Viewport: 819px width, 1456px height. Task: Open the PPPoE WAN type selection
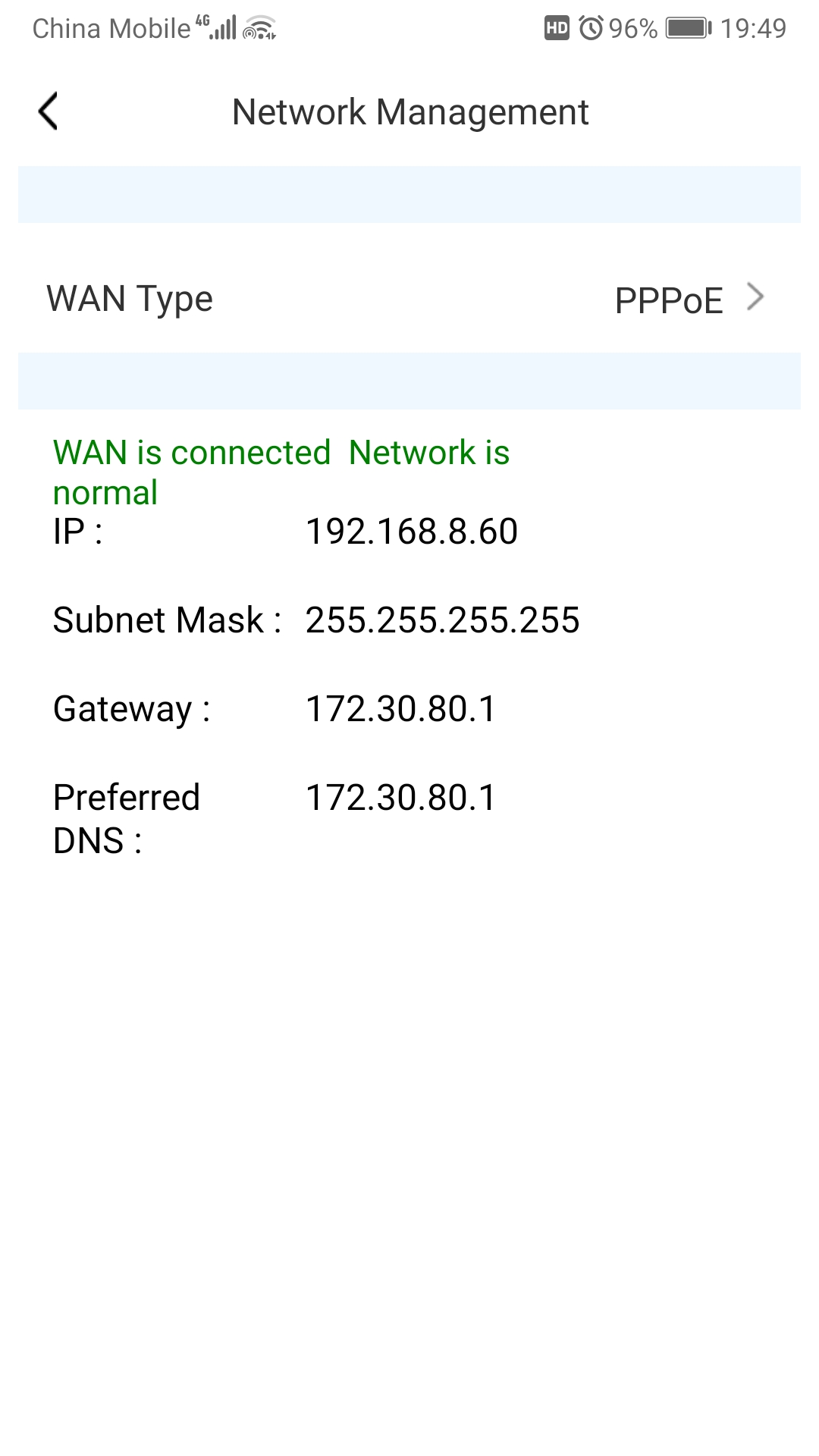tap(669, 300)
